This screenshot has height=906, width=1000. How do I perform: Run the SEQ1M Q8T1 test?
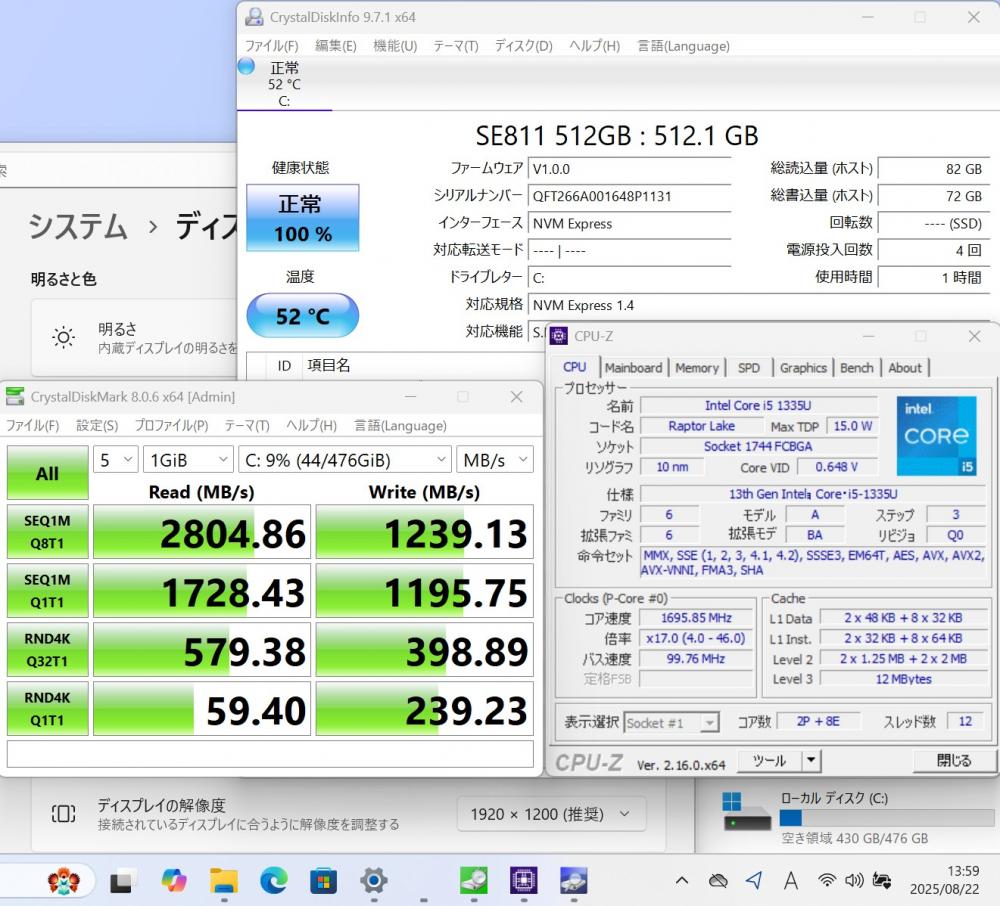click(x=48, y=532)
